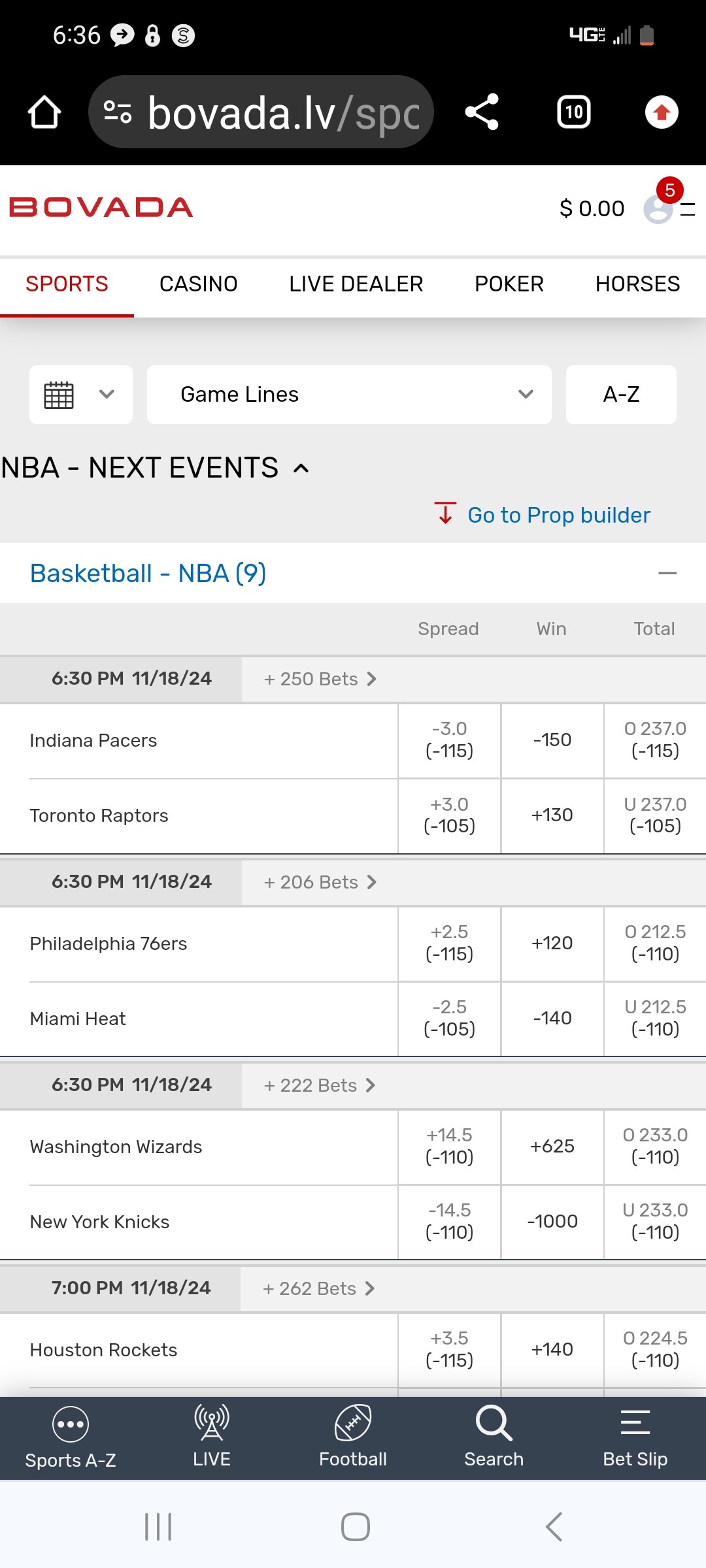The width and height of the screenshot is (706, 1568).
Task: Switch to the CASINO tab
Action: [198, 284]
